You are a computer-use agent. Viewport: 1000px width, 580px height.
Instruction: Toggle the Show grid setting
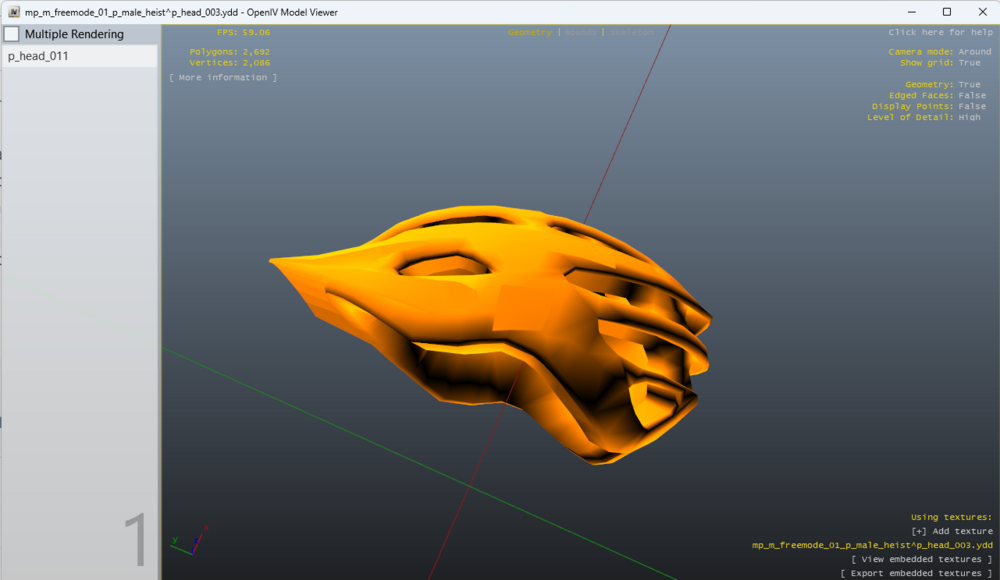(x=969, y=63)
